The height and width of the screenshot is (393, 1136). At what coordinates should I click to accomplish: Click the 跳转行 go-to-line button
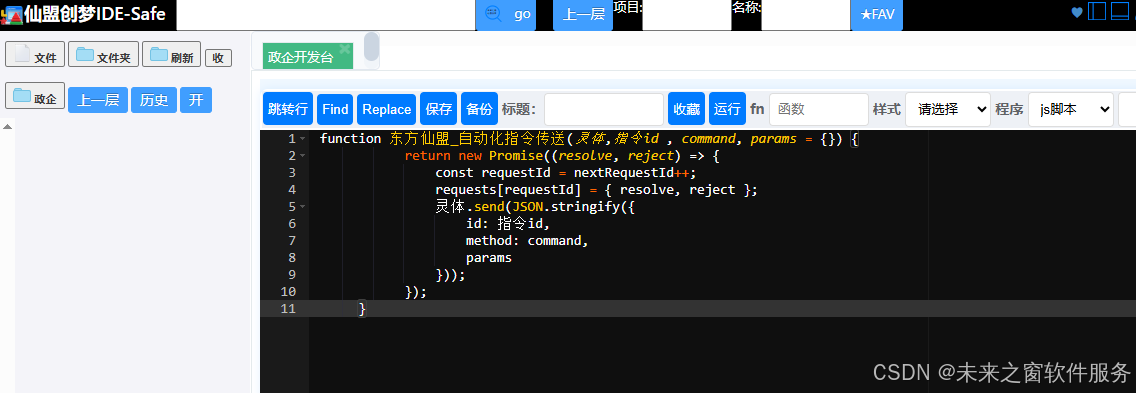coord(288,109)
